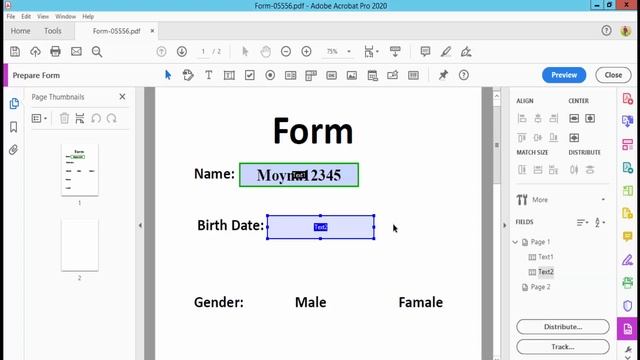Rotate page counterclockwise in thumbnails
Screen dimensions: 640x360
(x=96, y=118)
